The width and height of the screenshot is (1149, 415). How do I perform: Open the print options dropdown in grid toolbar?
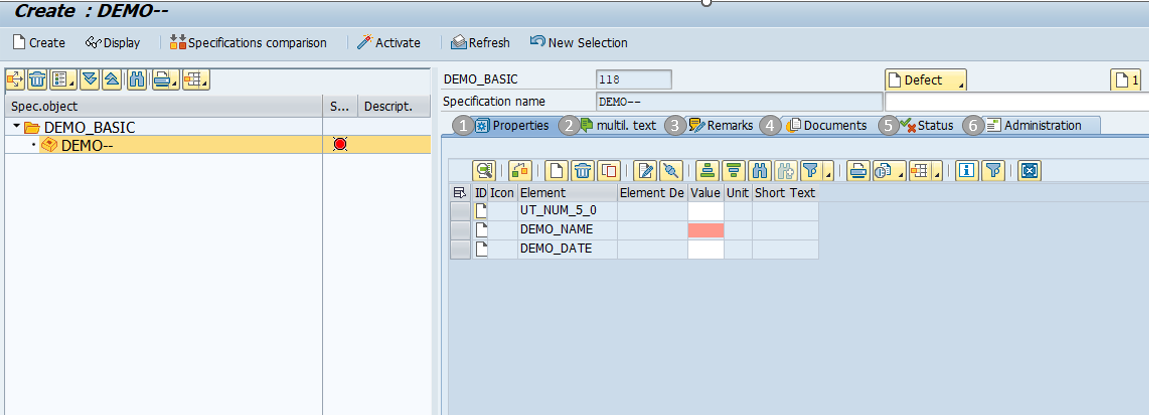859,171
